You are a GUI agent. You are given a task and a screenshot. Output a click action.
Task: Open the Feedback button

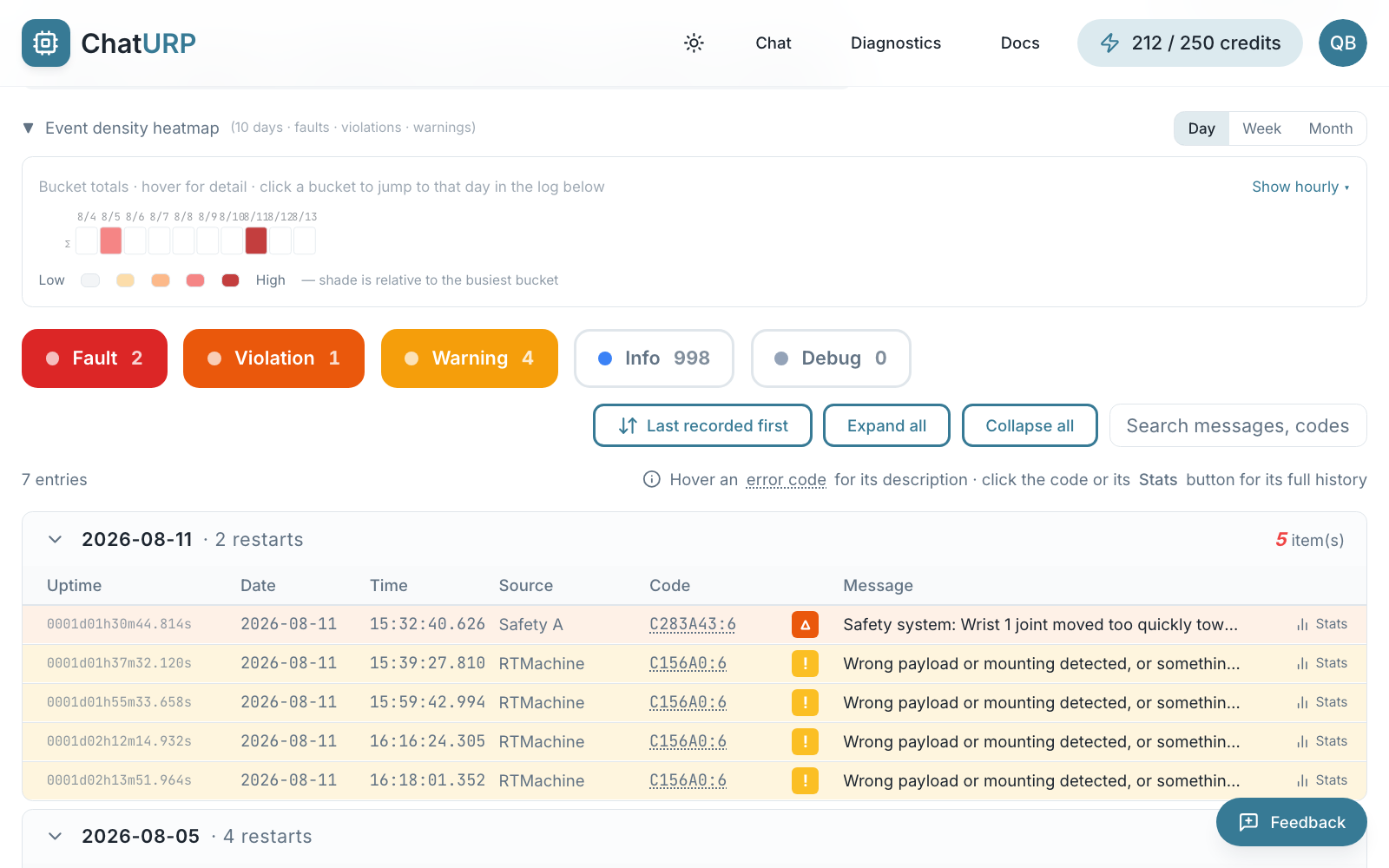[x=1291, y=822]
